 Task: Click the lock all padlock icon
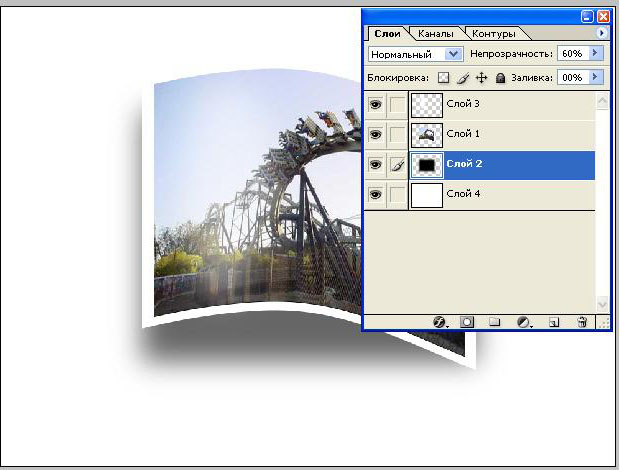pos(499,77)
